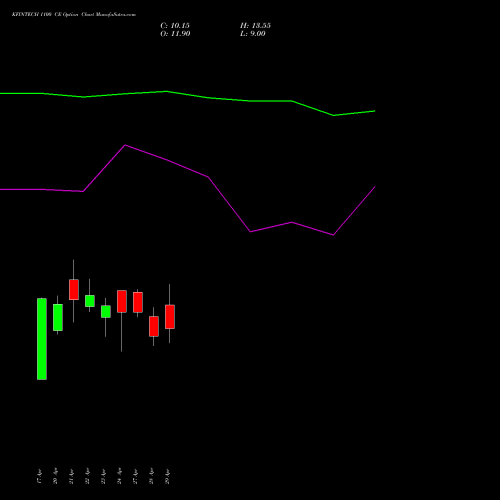The height and width of the screenshot is (500, 500).
Task: Click the peak of the magenta indicator line
Action: point(125,145)
